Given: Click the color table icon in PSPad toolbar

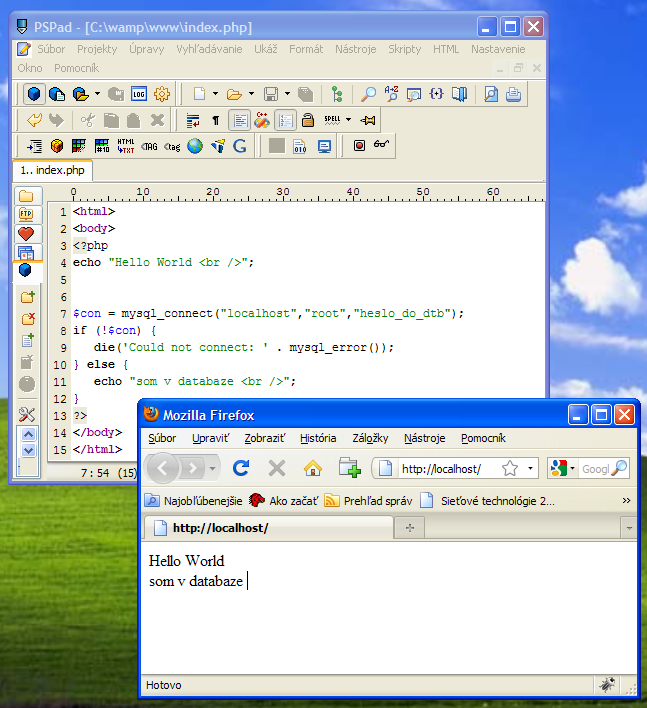Looking at the screenshot, I should pyautogui.click(x=79, y=146).
